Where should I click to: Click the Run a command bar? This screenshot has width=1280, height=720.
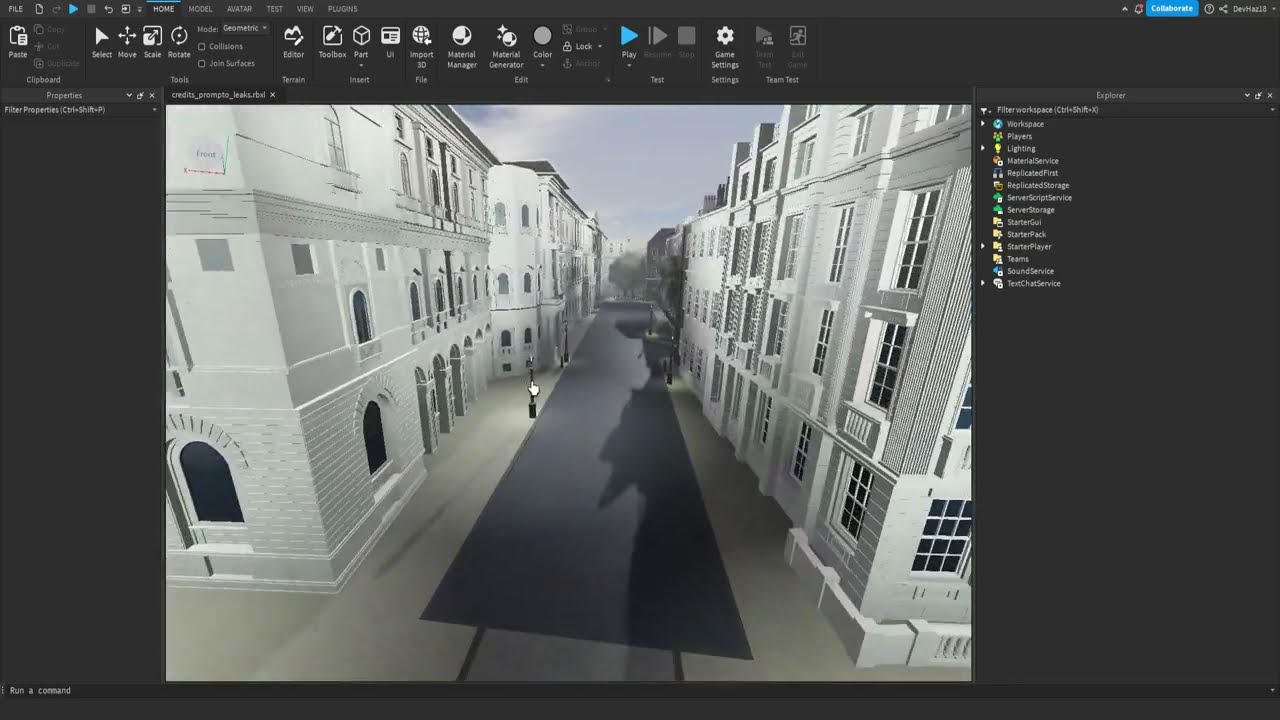[x=640, y=690]
